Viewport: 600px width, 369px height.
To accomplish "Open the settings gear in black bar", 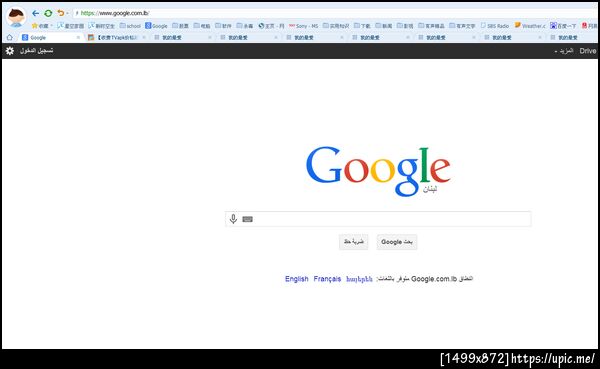I will tap(10, 51).
